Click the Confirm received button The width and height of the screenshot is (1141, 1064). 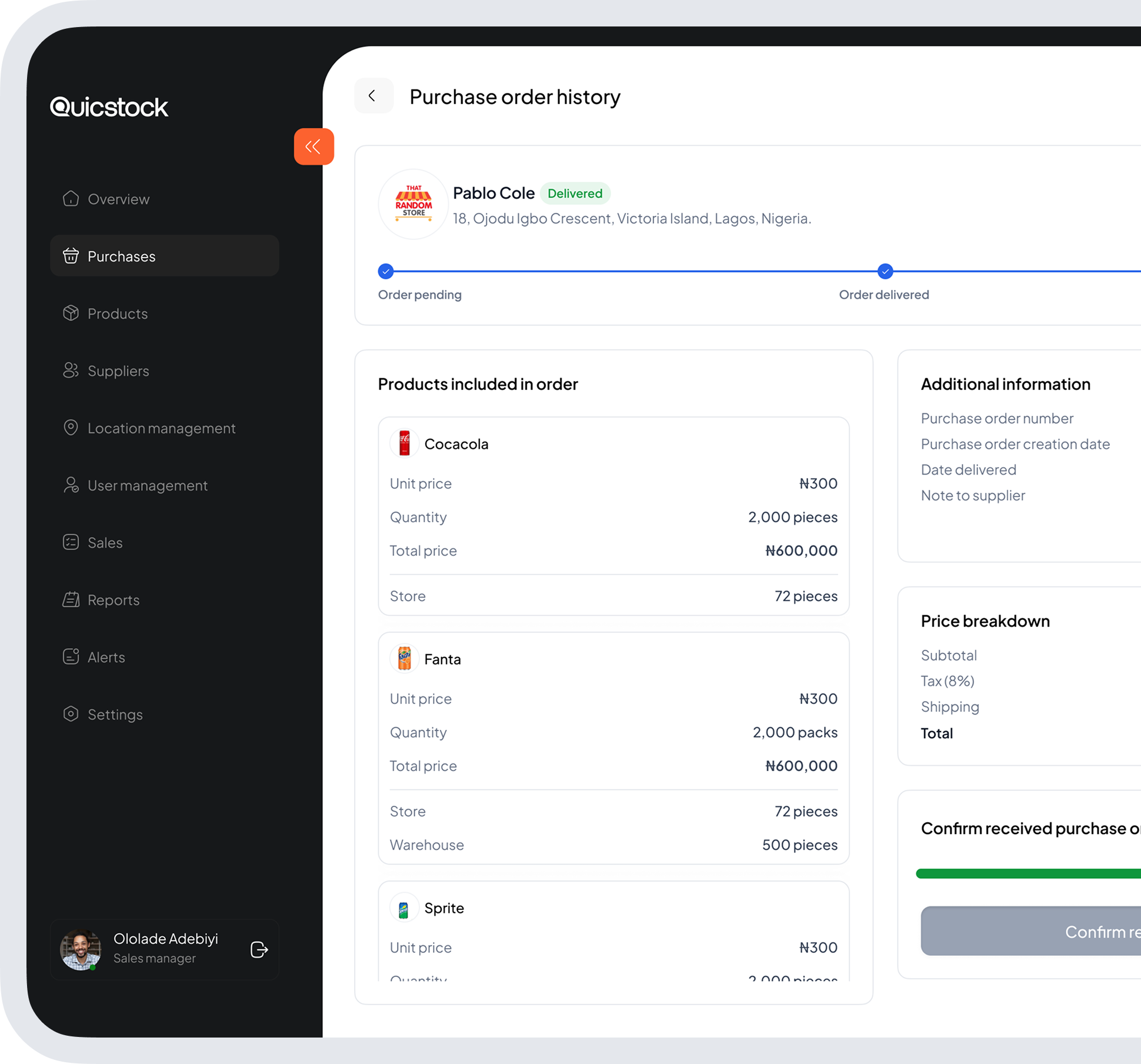pos(1031,931)
